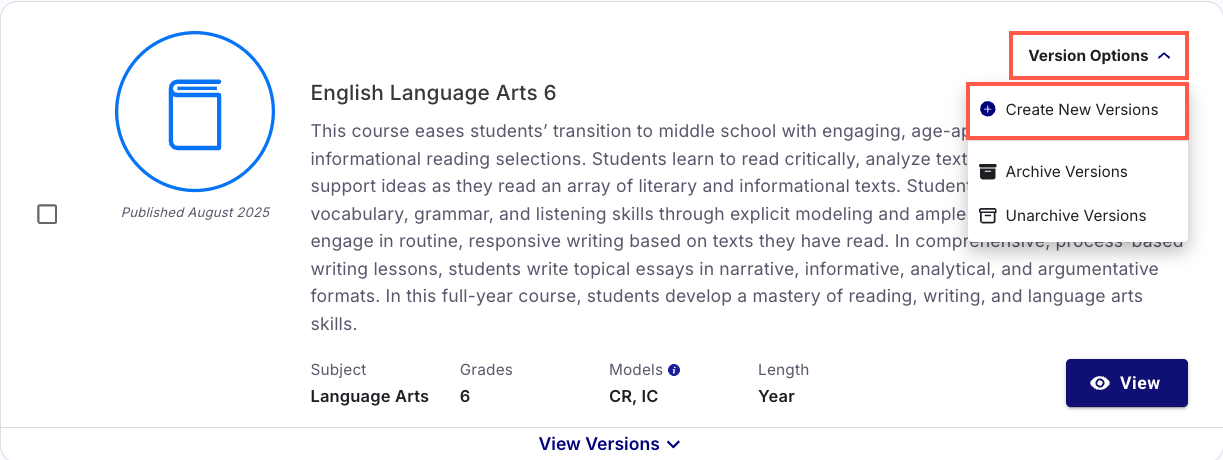
Task: Click the CR, IC models value
Action: (x=634, y=396)
